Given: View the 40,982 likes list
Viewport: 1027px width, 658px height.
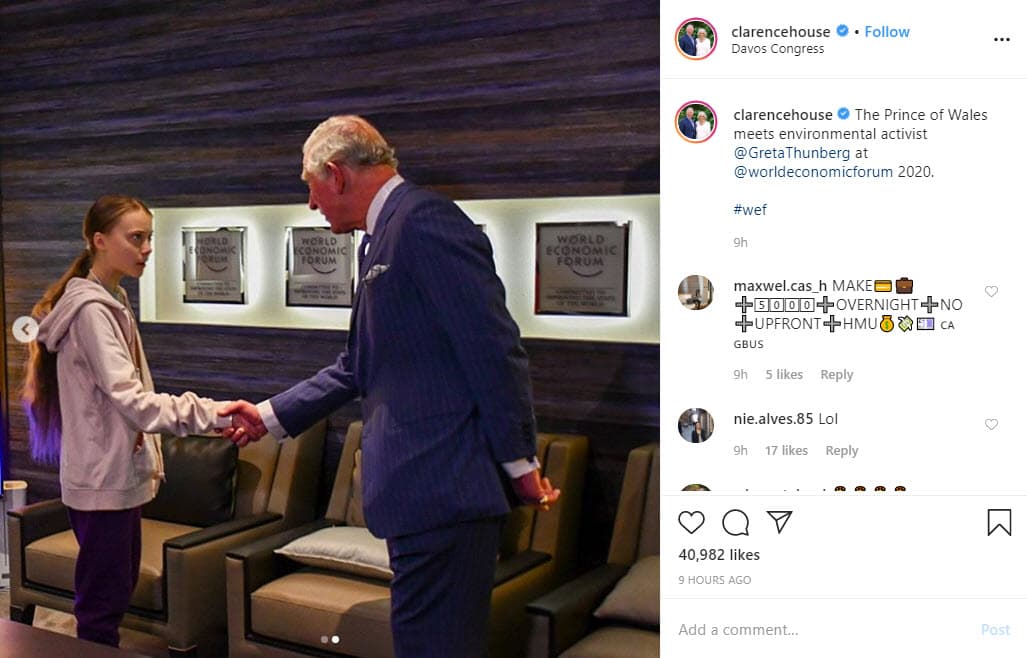Looking at the screenshot, I should [719, 555].
